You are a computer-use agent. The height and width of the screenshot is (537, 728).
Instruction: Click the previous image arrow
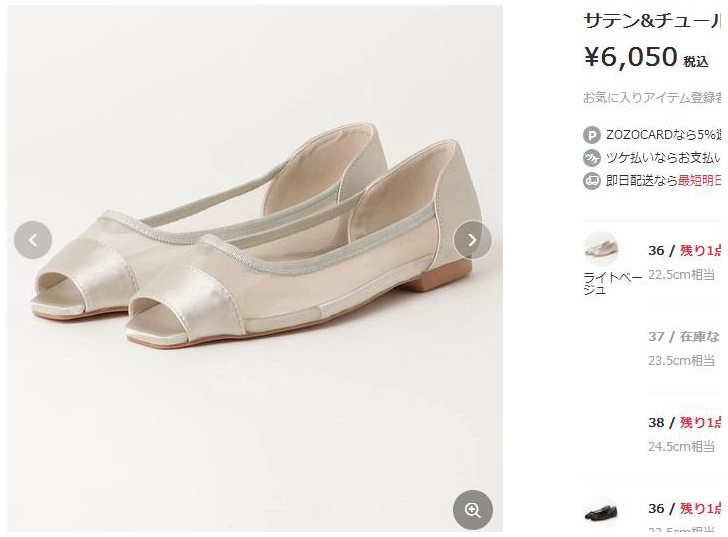pyautogui.click(x=33, y=240)
